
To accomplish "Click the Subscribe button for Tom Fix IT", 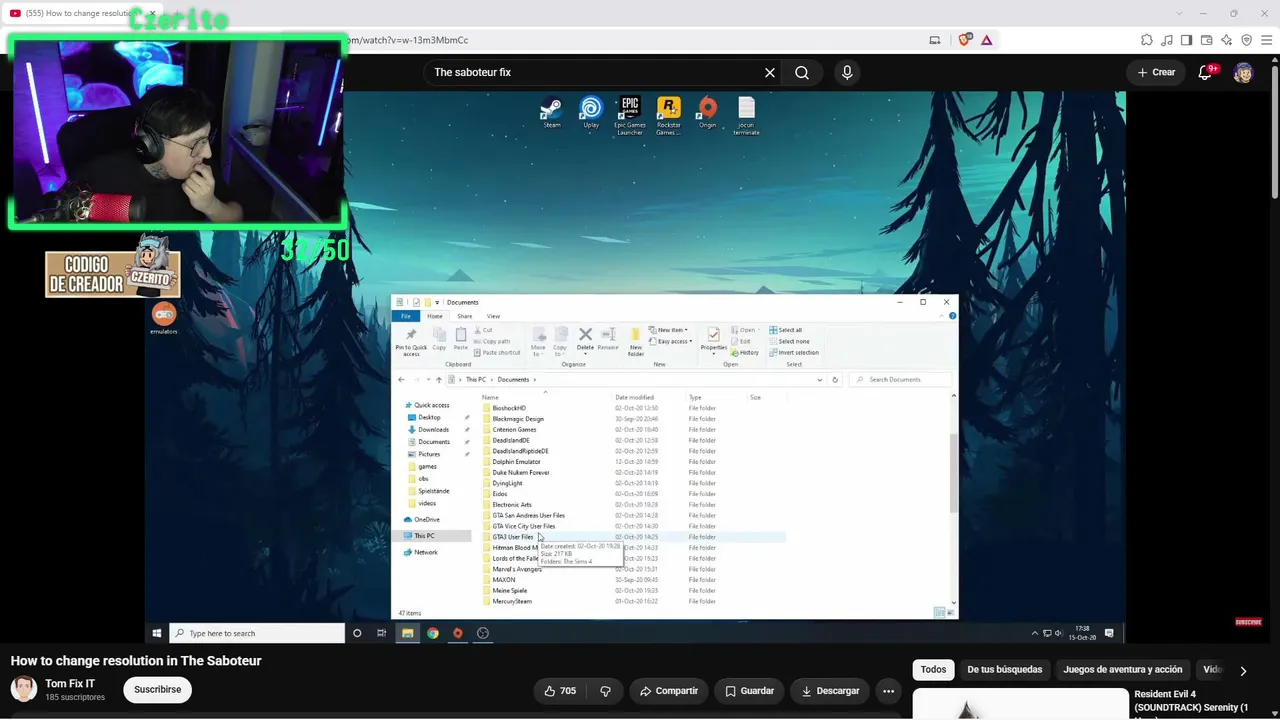I will (x=158, y=690).
